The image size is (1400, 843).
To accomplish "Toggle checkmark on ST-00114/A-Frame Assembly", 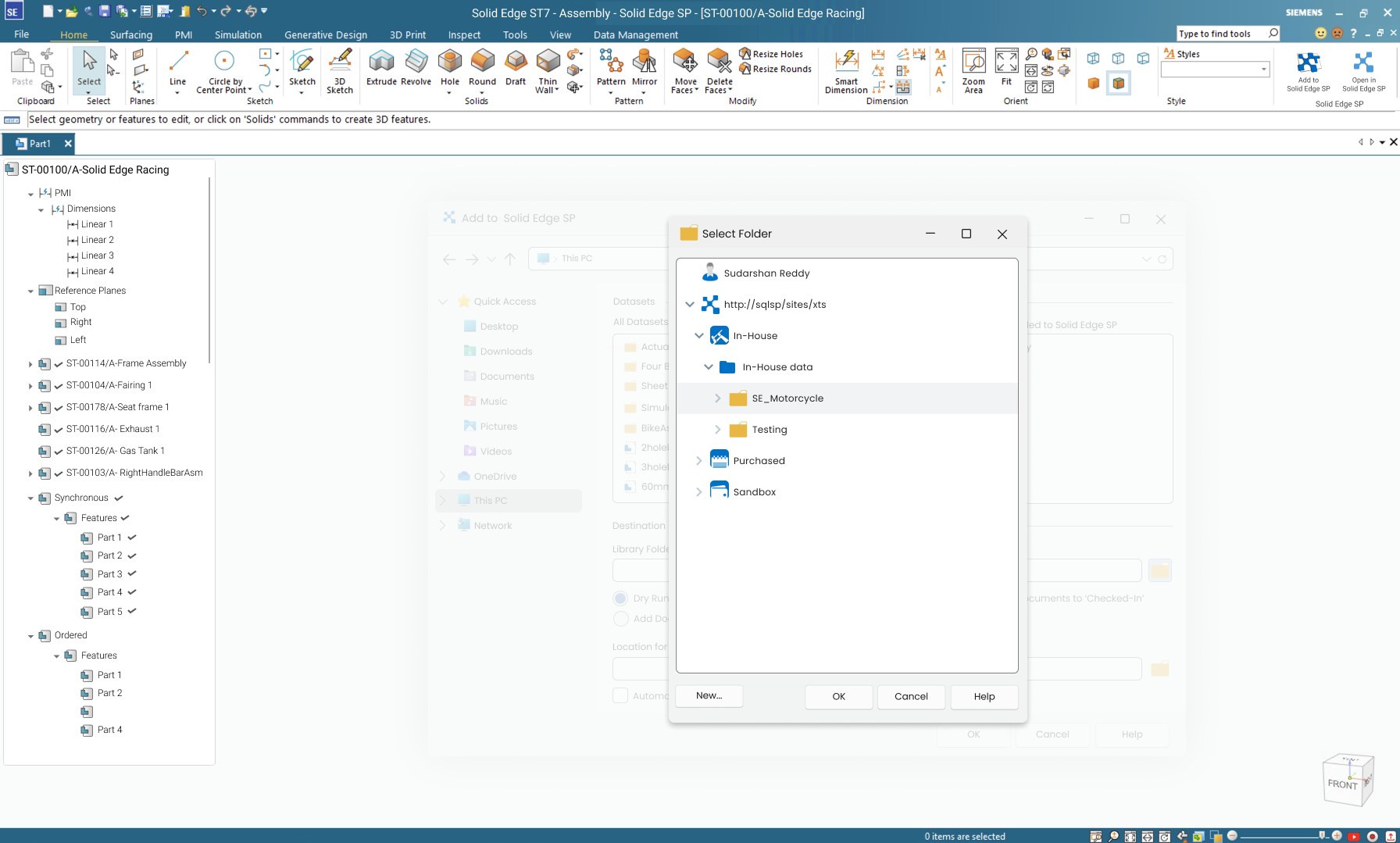I will coord(59,364).
